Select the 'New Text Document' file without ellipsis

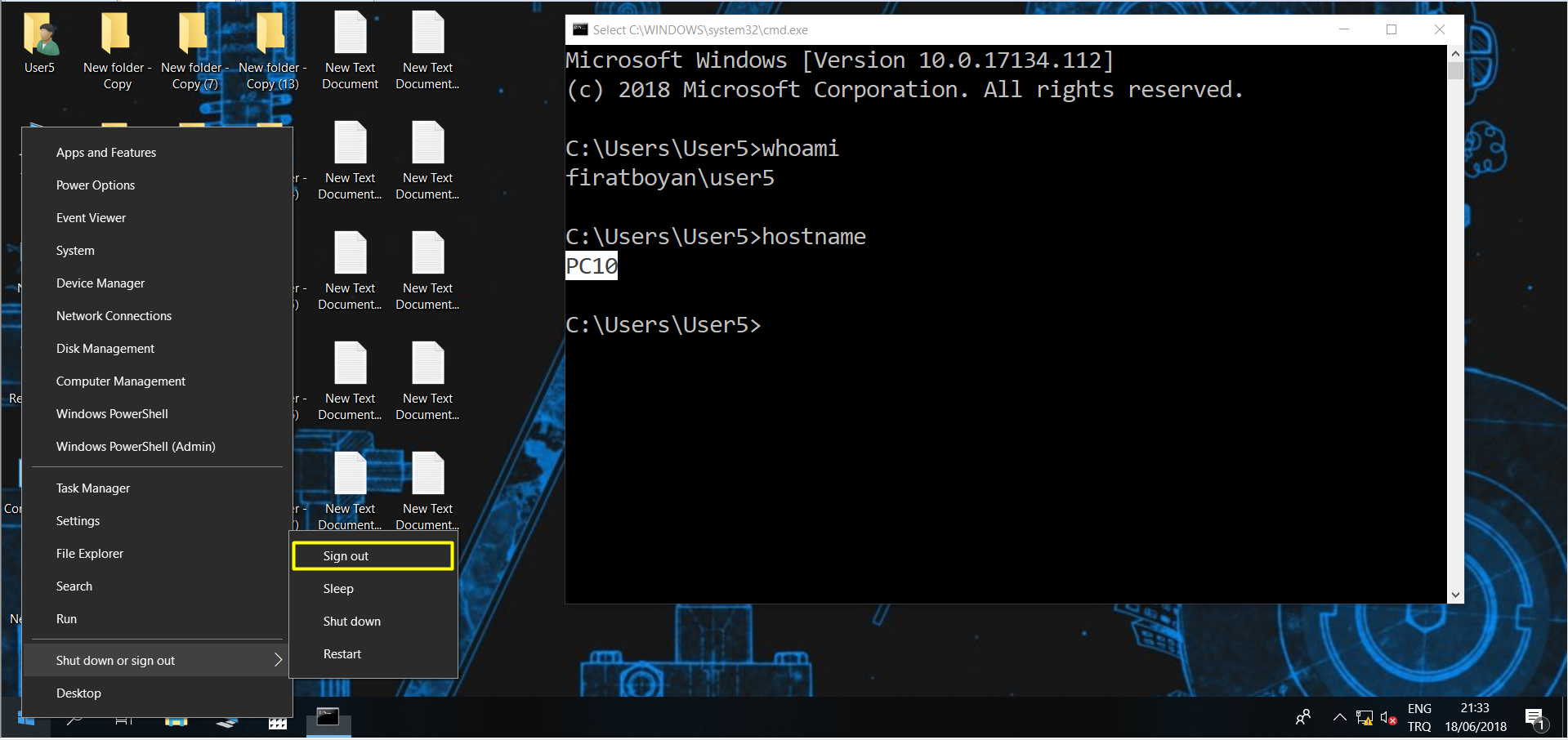coord(350,51)
